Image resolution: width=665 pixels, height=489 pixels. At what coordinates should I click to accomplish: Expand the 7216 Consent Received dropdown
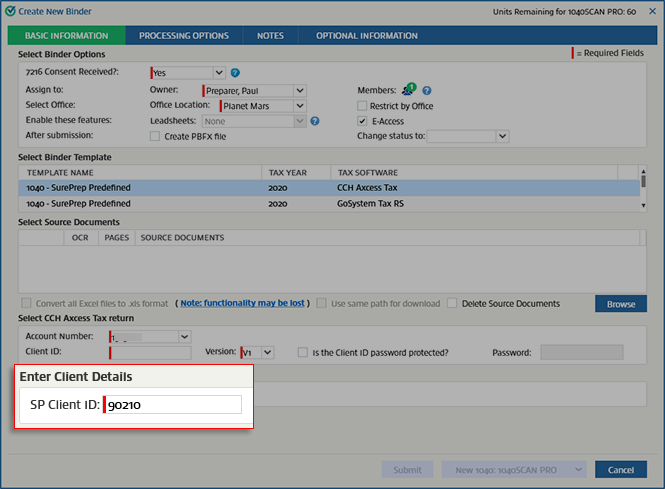point(219,73)
